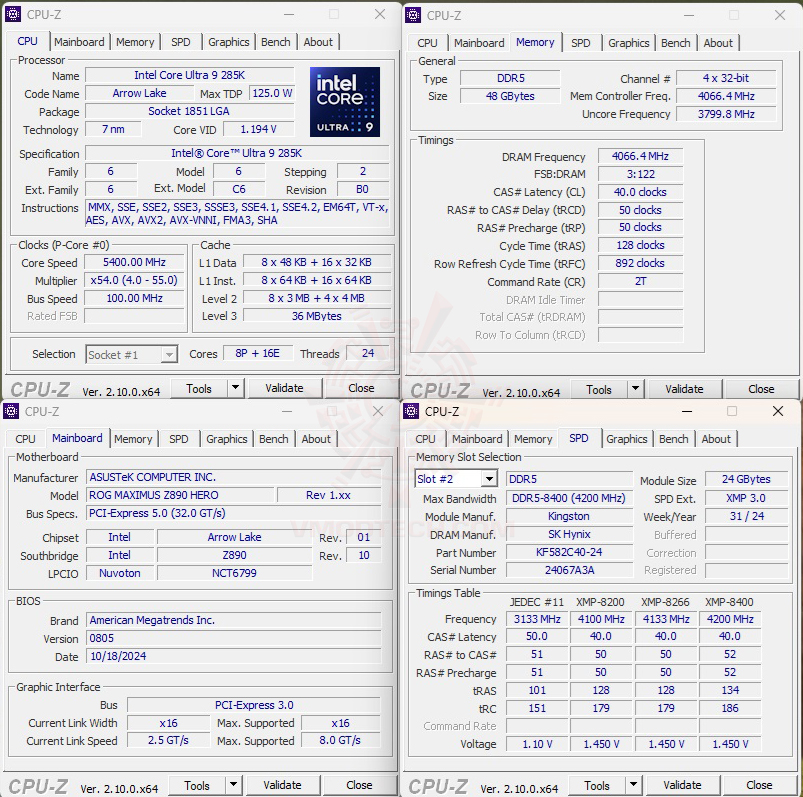The image size is (803, 797).
Task: Close the bottom-right SPD window with X
Action: [777, 411]
